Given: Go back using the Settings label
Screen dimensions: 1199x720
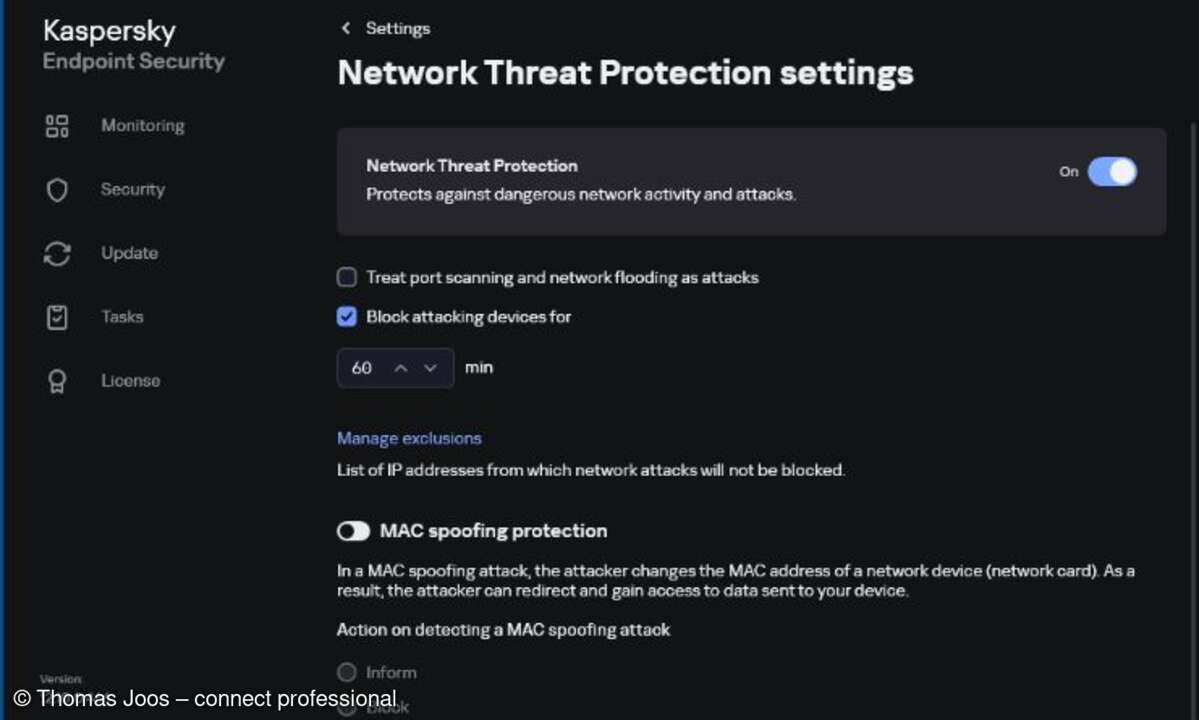Looking at the screenshot, I should tap(397, 28).
